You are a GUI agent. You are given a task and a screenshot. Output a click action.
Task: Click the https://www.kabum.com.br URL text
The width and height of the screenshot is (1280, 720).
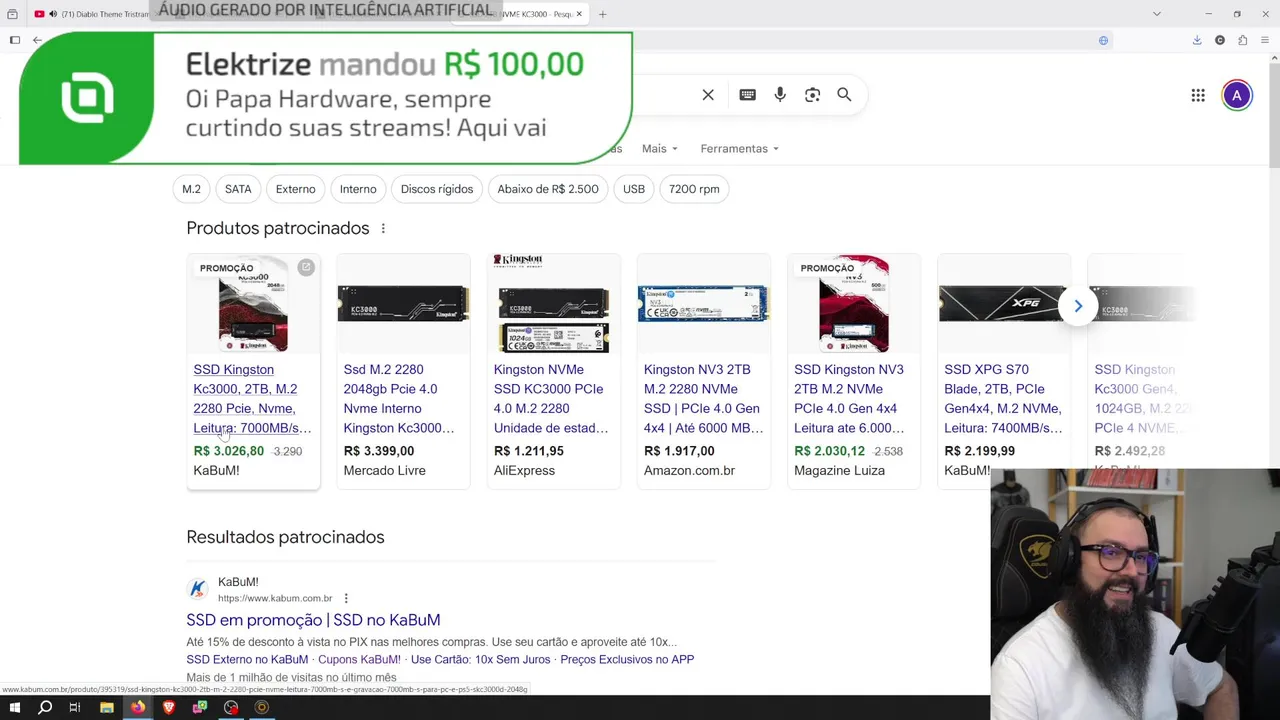(275, 598)
